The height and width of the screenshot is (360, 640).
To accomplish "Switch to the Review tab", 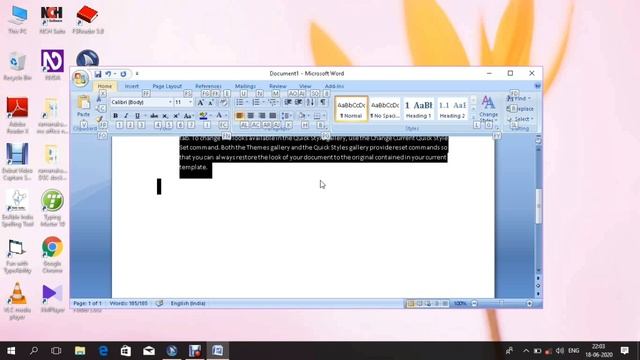I will (x=278, y=86).
